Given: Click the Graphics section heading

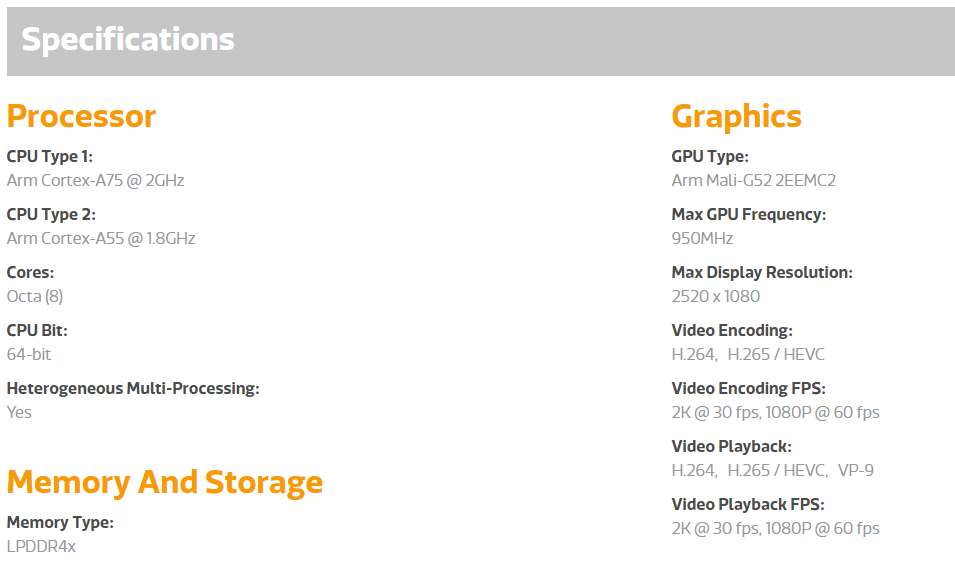Looking at the screenshot, I should point(736,116).
